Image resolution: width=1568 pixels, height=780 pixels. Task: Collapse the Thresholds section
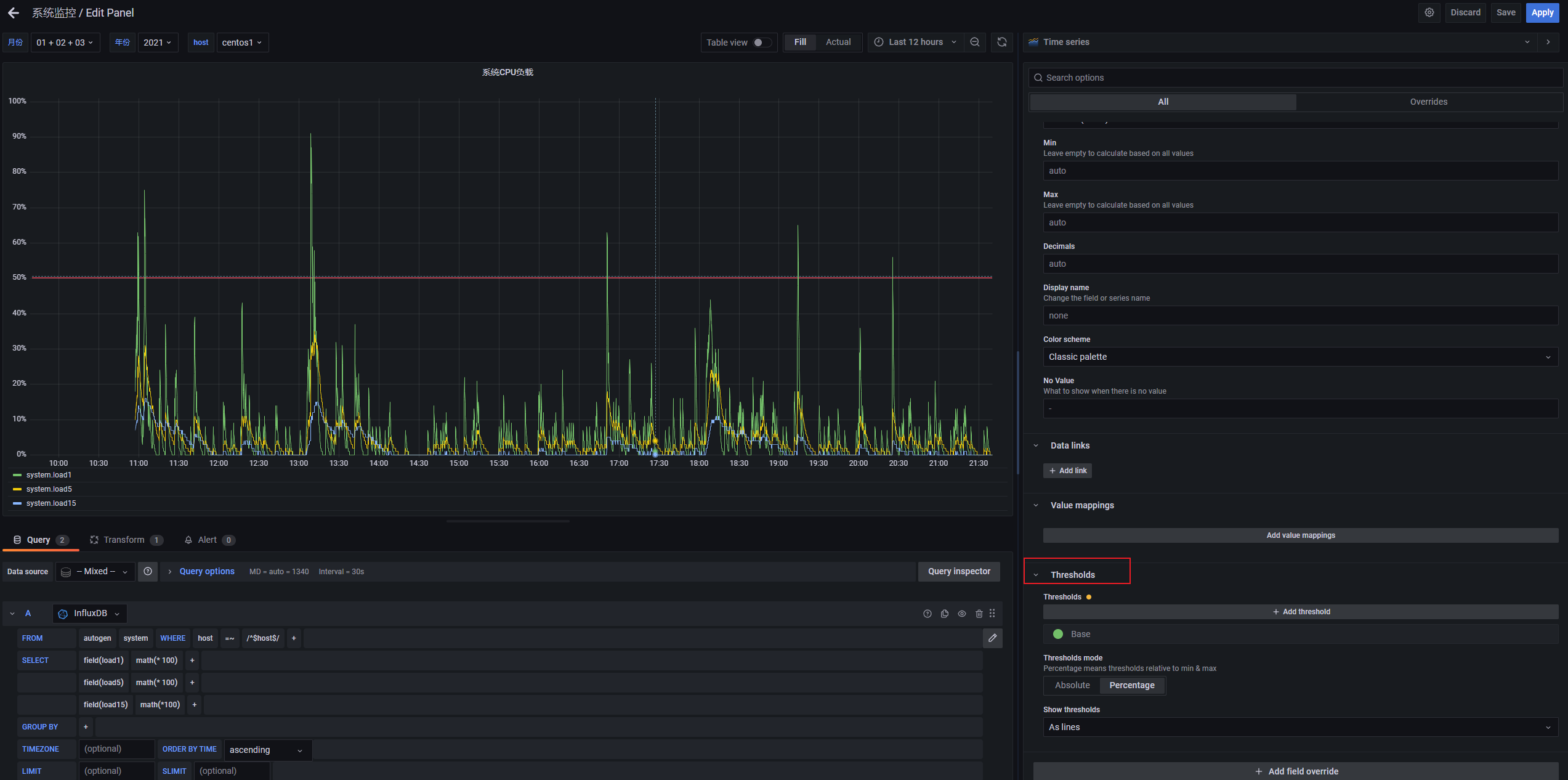click(x=1037, y=574)
